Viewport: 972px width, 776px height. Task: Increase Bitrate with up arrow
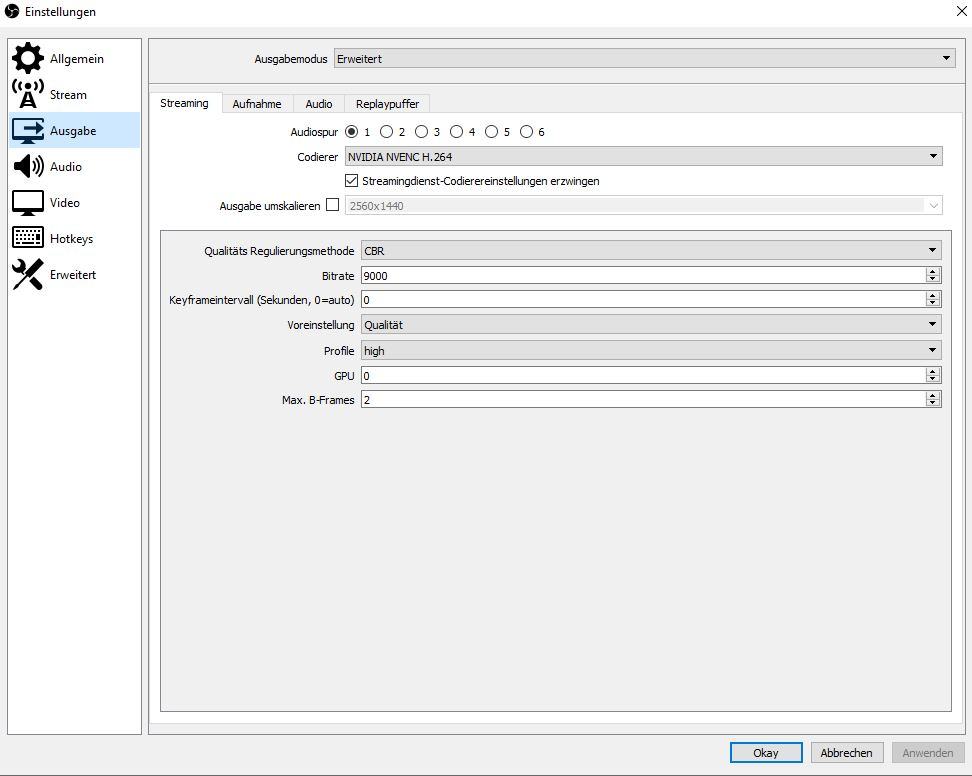(932, 271)
